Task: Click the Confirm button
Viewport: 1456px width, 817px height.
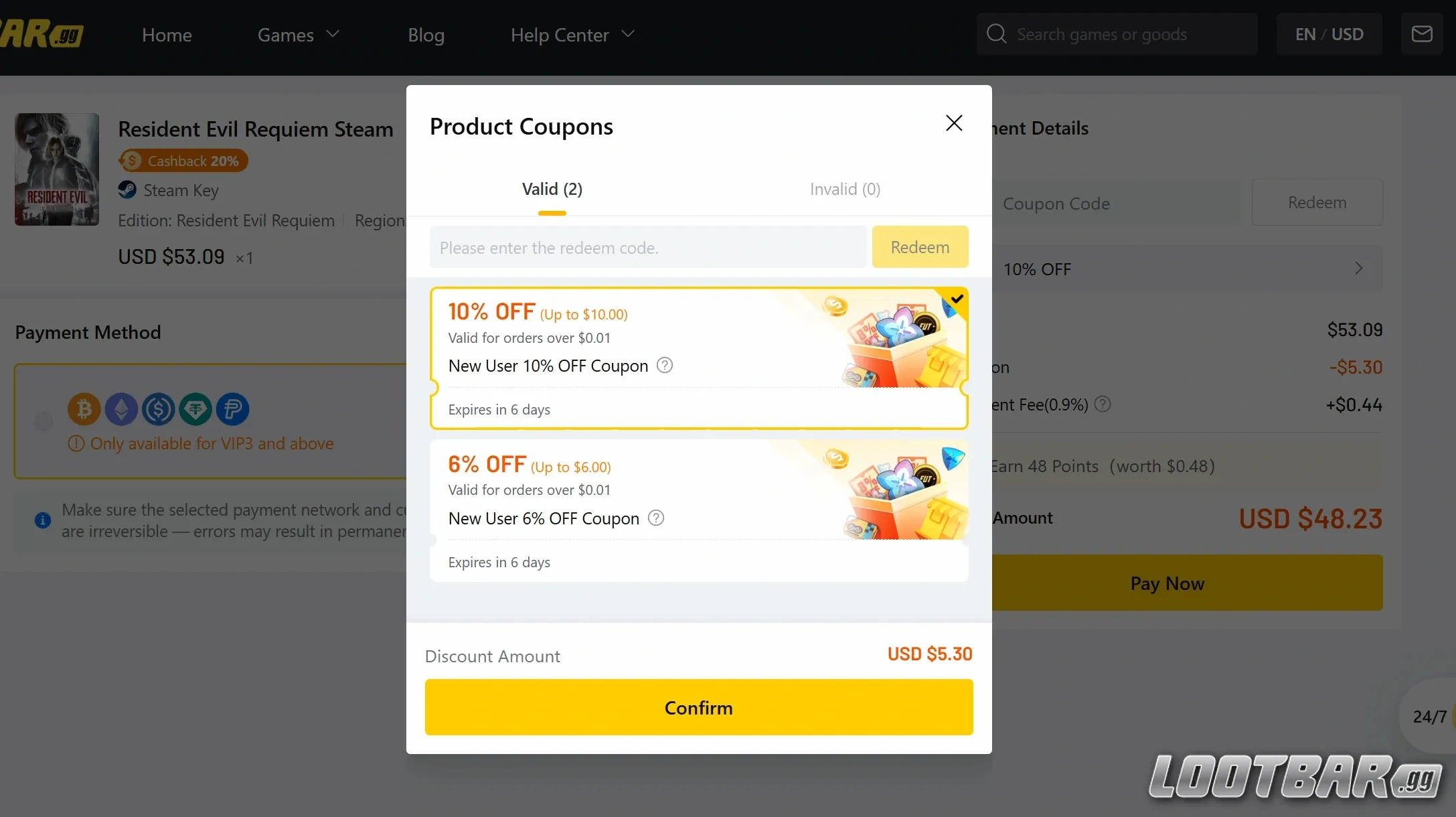Action: [x=698, y=707]
